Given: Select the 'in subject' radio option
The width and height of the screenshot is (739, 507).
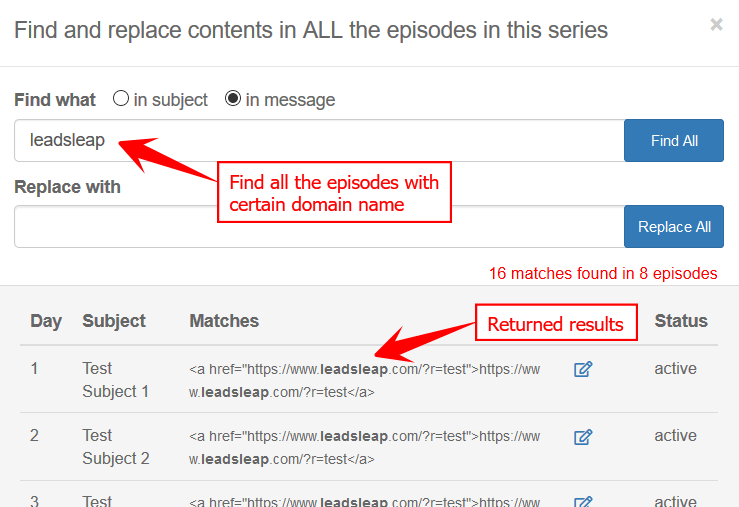Looking at the screenshot, I should coord(121,98).
